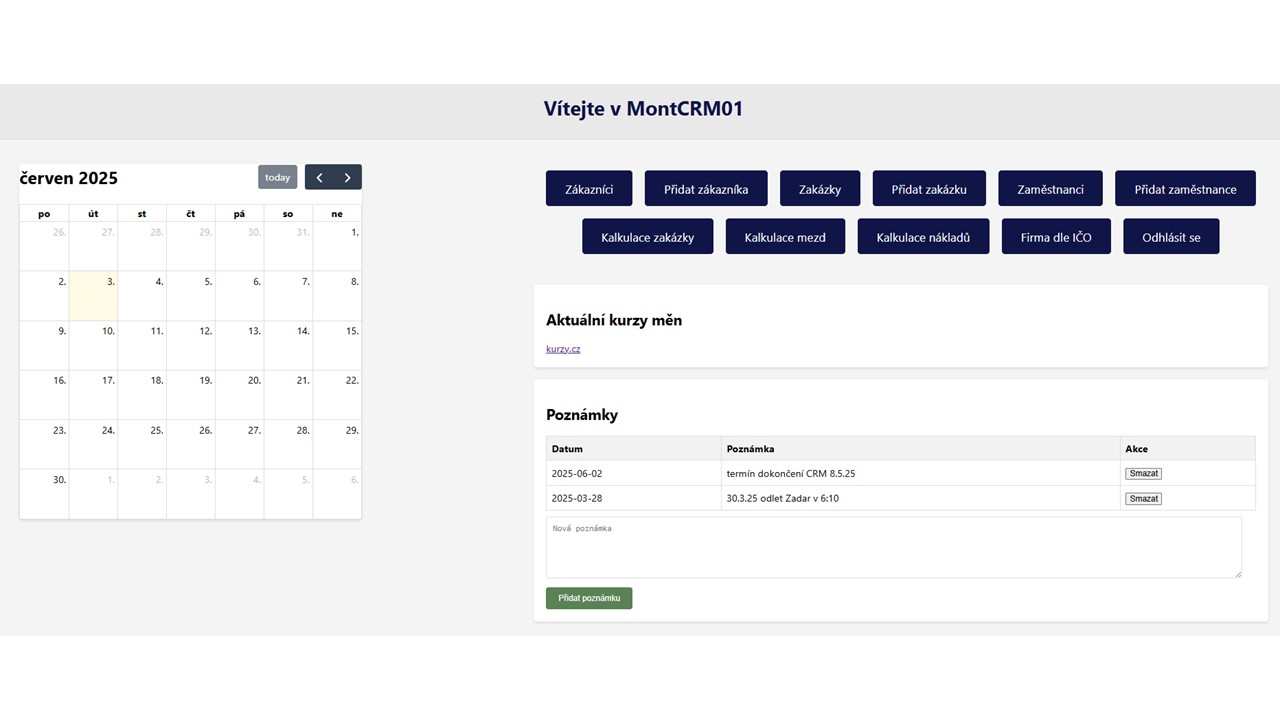Viewport: 1280px width, 720px height.
Task: Select June 3 highlighted calendar day
Action: [93, 296]
